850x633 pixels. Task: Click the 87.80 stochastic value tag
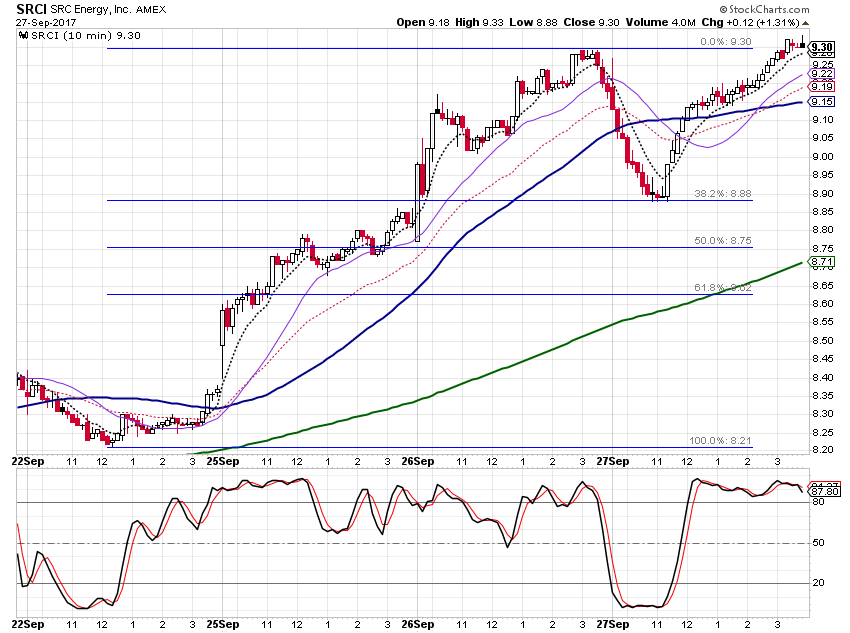click(x=825, y=492)
